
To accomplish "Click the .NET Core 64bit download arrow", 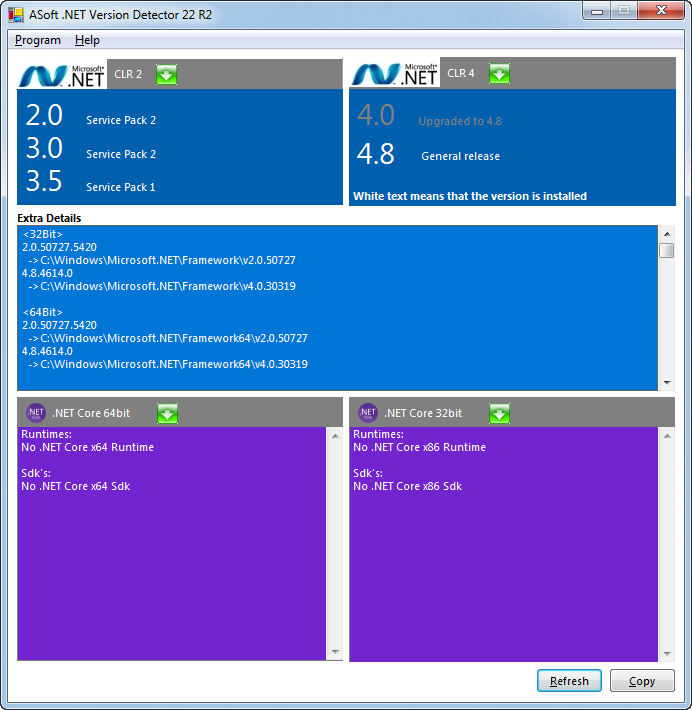I will (x=167, y=413).
